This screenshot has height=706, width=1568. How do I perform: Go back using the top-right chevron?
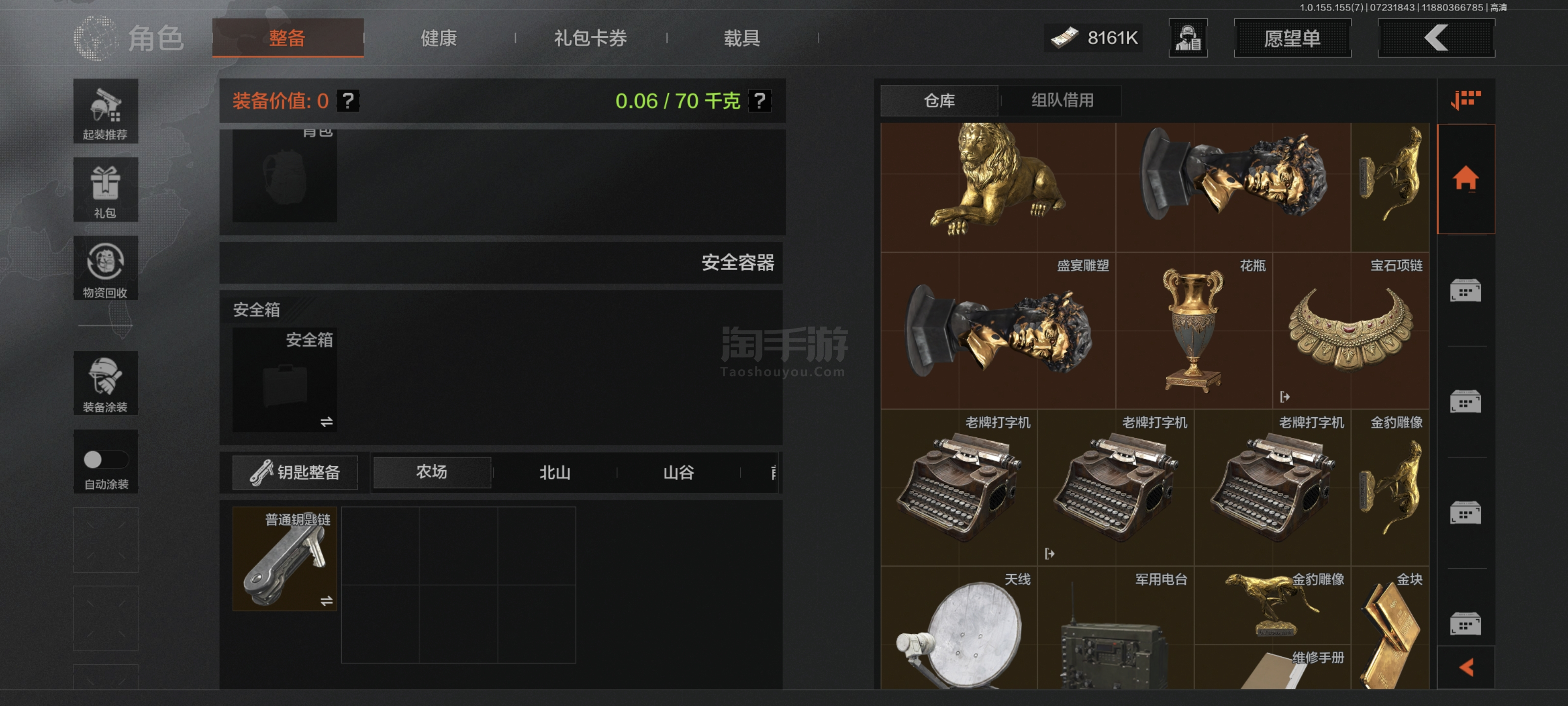click(x=1436, y=38)
